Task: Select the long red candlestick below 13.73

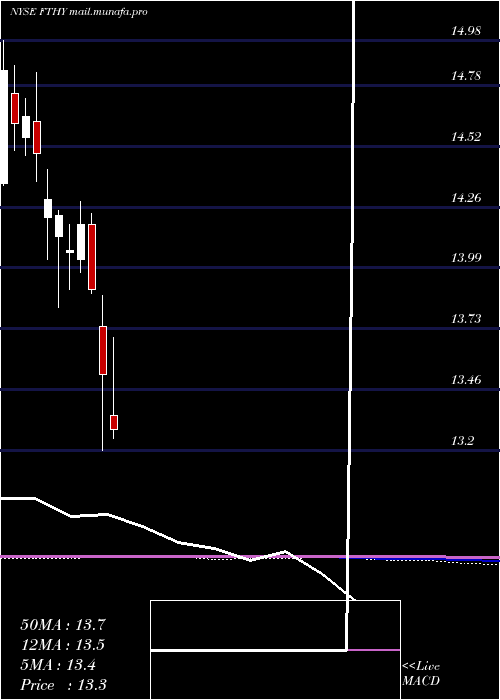Action: point(103,350)
